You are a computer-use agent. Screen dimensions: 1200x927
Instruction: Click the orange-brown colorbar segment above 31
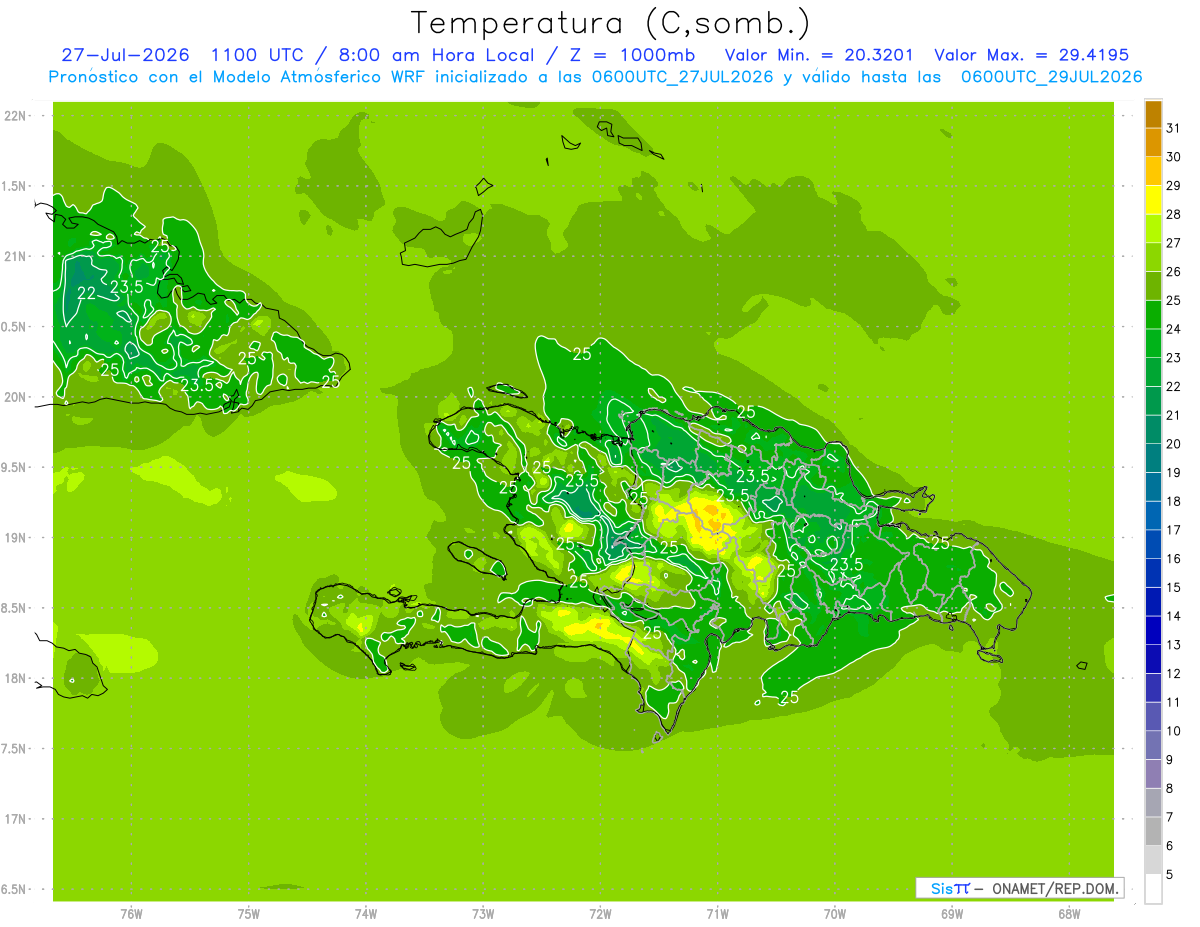1153,115
